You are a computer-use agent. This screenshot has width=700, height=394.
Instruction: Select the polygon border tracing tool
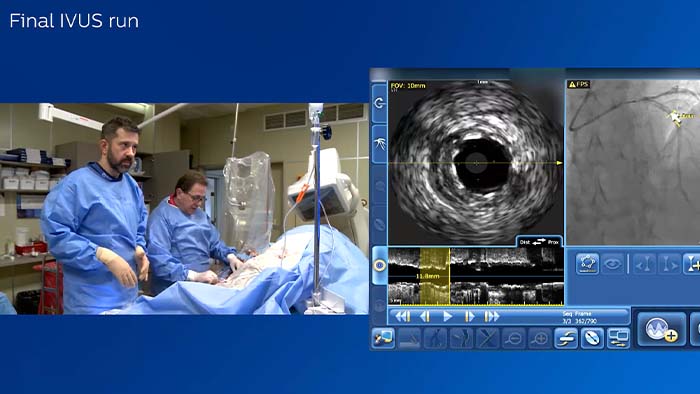587,264
